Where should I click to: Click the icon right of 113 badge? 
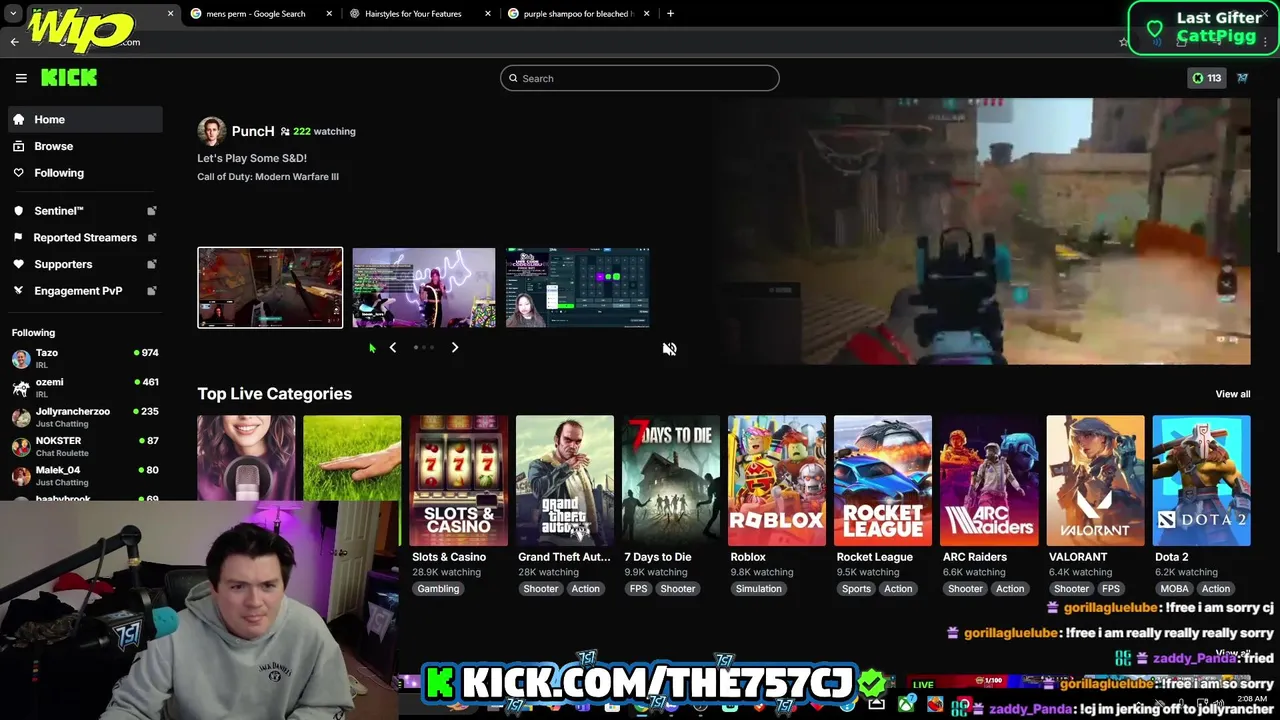pyautogui.click(x=1242, y=78)
